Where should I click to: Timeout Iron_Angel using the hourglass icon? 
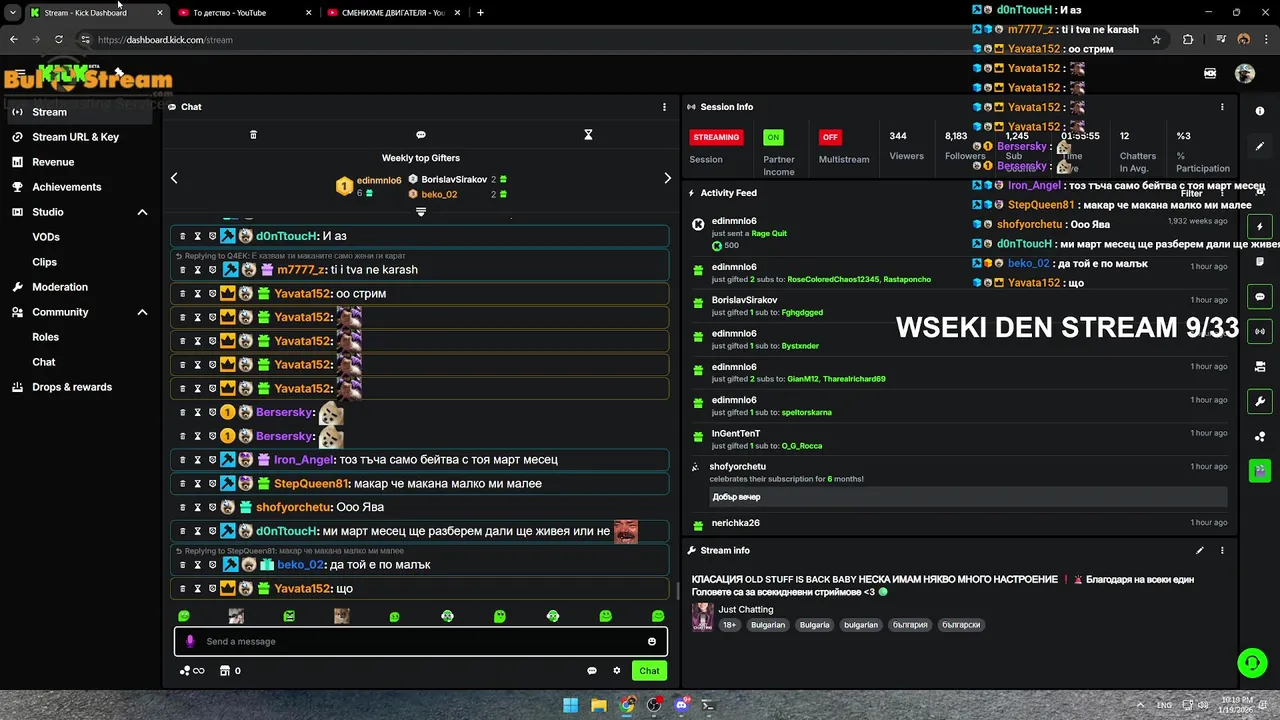tap(198, 460)
